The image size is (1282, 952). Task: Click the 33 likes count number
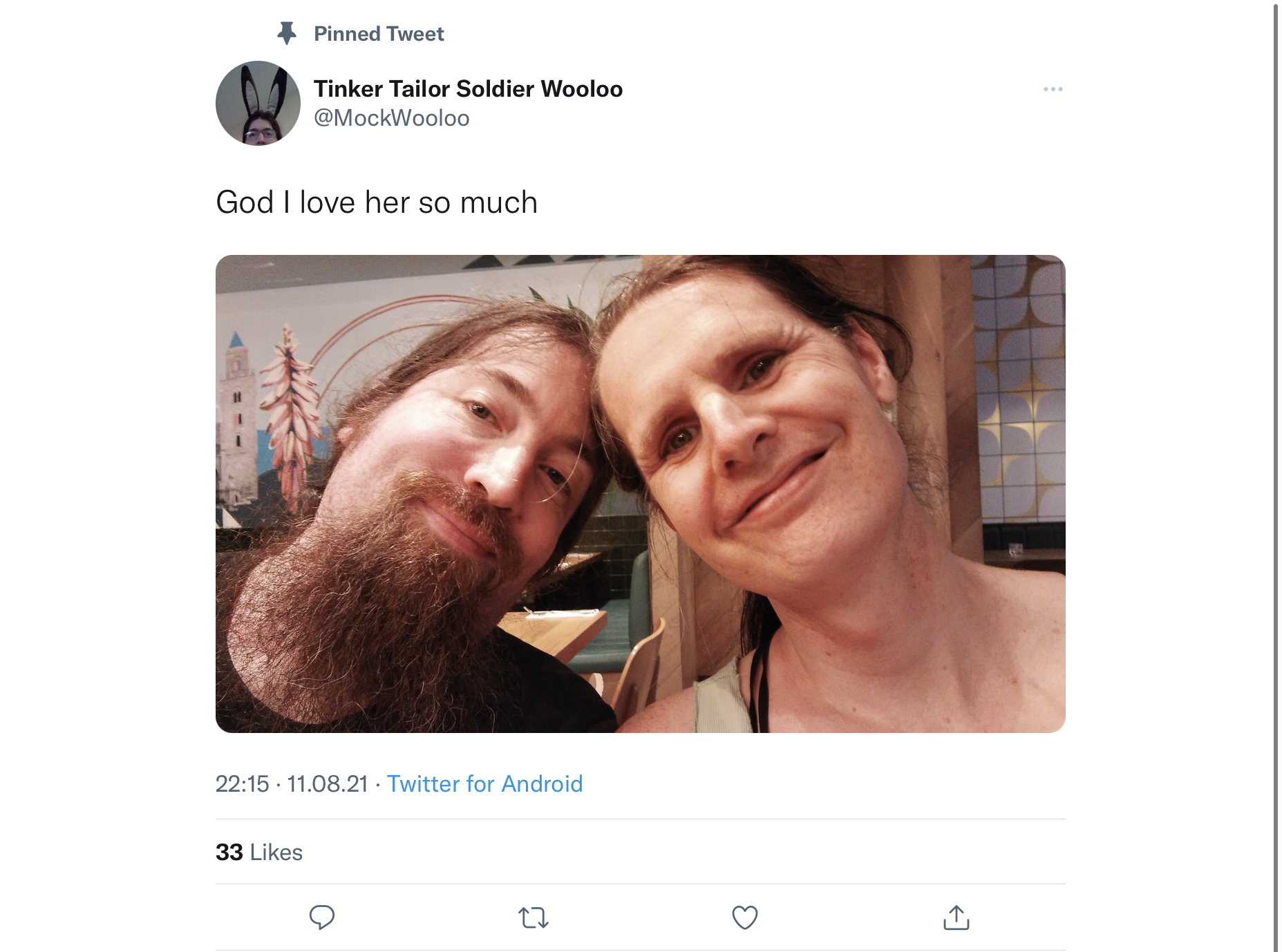click(229, 852)
